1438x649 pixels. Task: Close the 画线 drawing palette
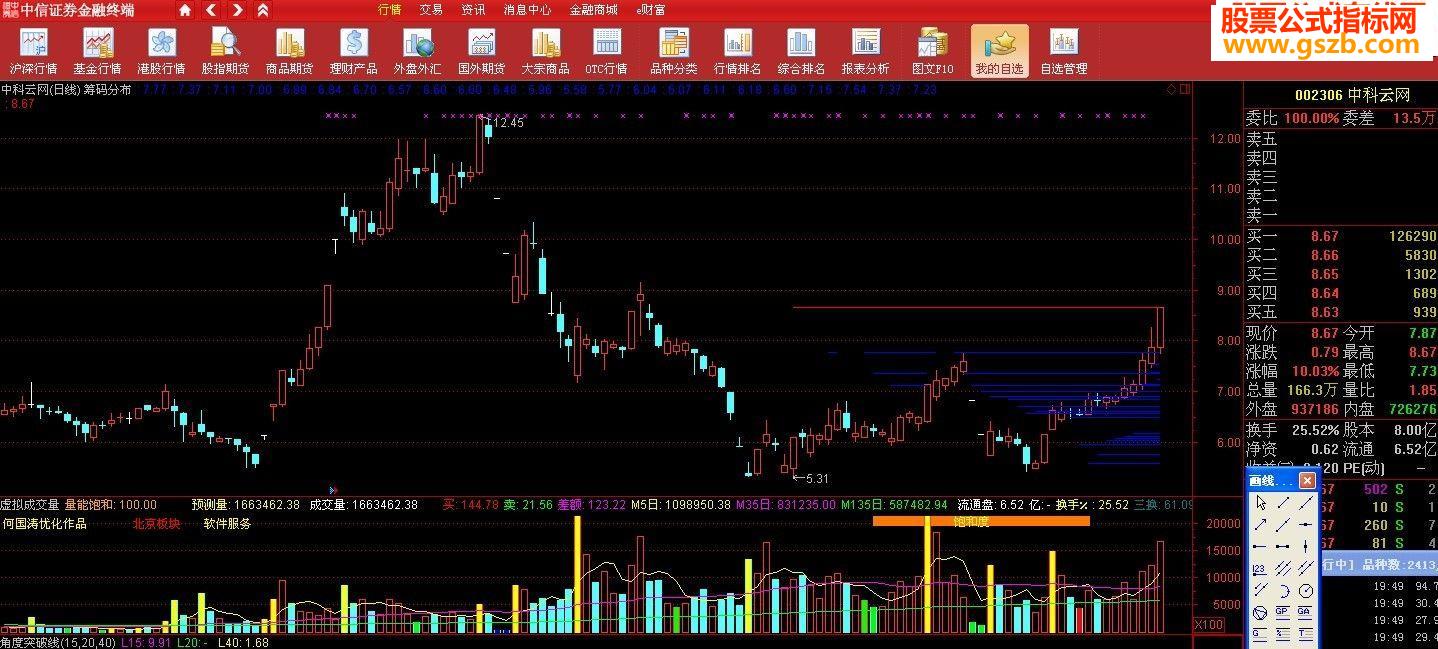tap(1307, 480)
